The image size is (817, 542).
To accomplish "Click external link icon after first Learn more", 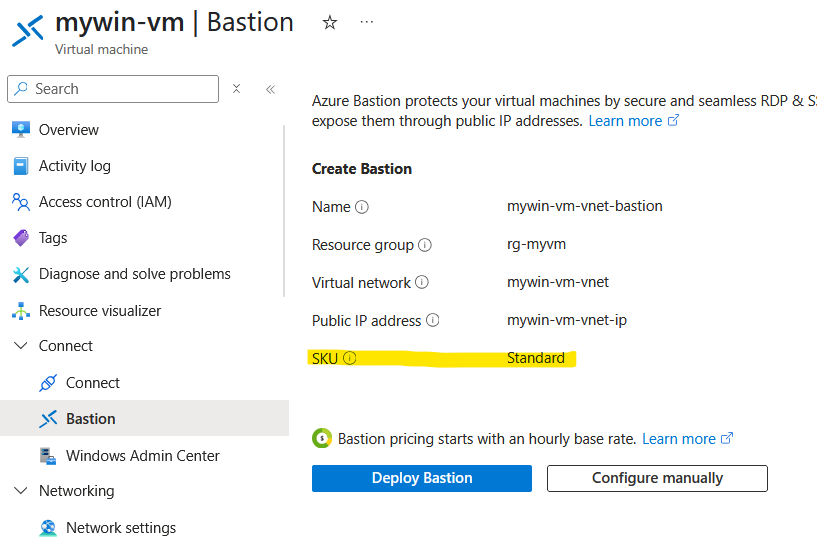I will pyautogui.click(x=673, y=120).
